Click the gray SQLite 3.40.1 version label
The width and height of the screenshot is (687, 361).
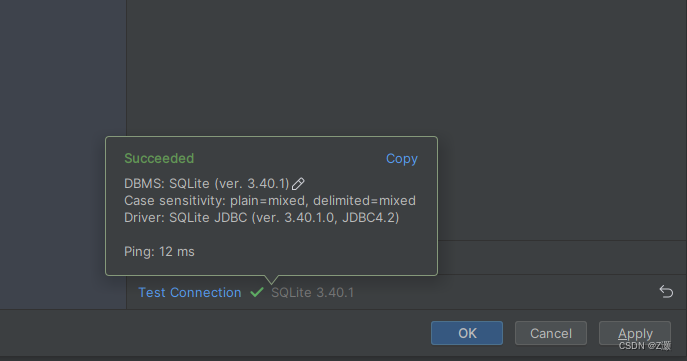click(312, 292)
